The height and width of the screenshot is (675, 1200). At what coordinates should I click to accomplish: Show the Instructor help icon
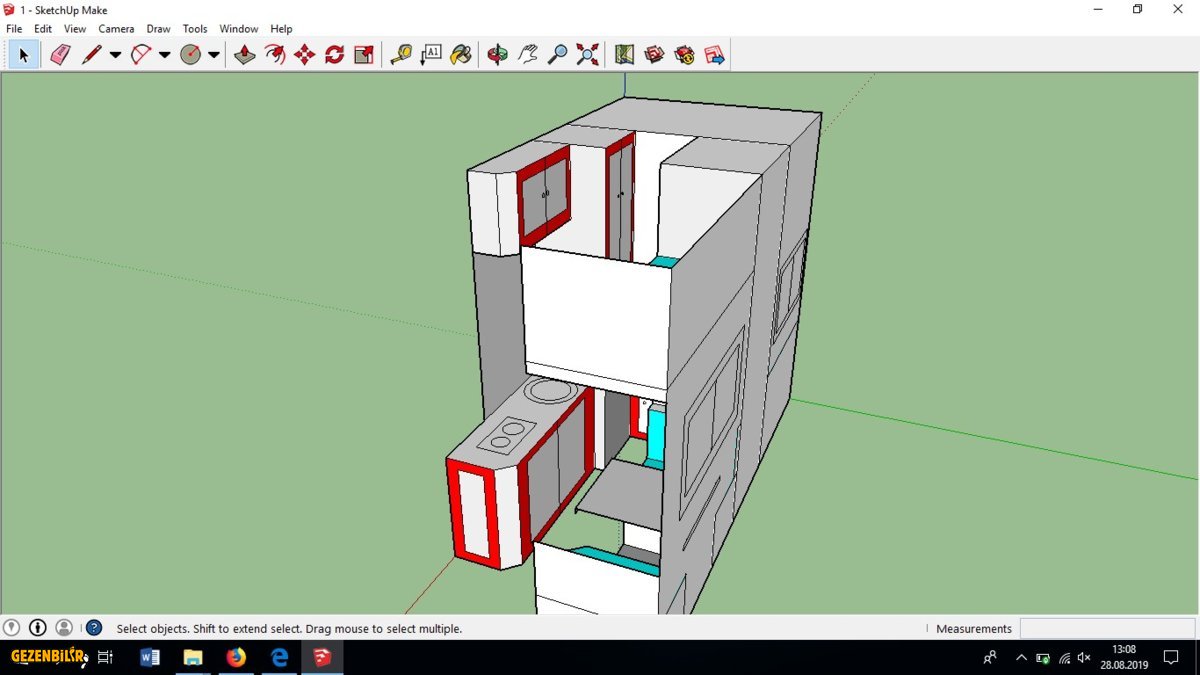click(94, 628)
